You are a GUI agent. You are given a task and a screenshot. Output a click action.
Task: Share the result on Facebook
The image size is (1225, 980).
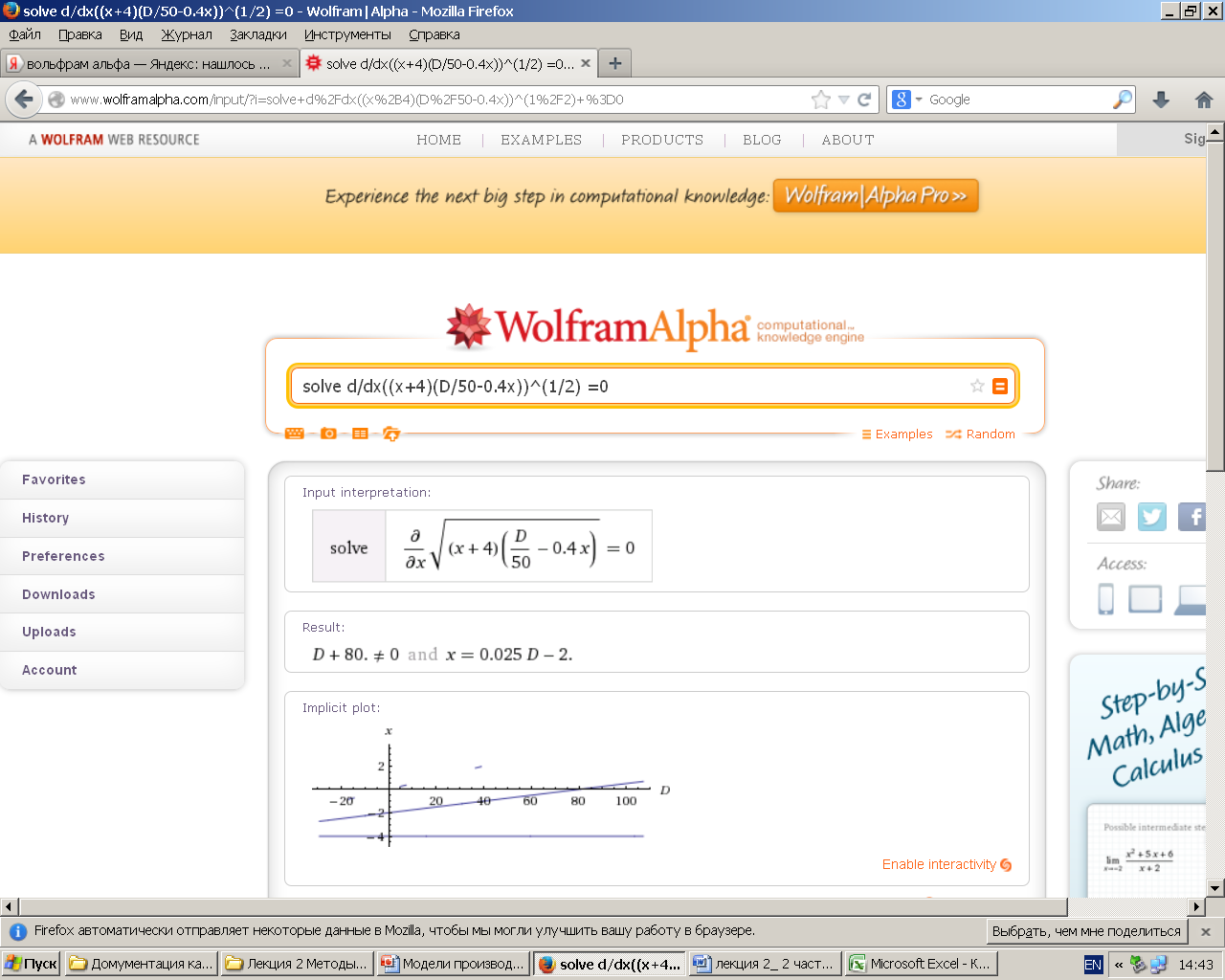coord(1192,517)
